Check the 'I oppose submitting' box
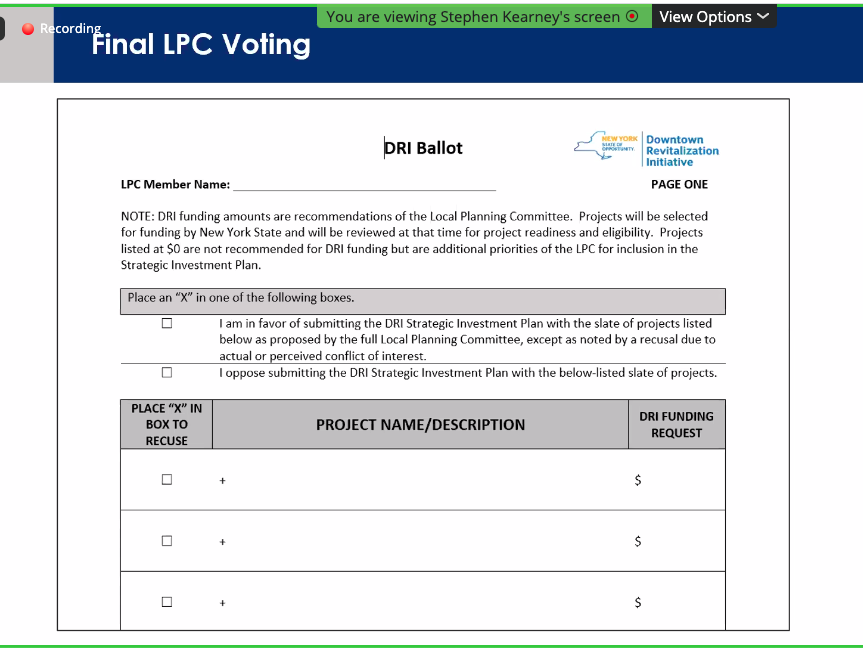 (x=166, y=372)
